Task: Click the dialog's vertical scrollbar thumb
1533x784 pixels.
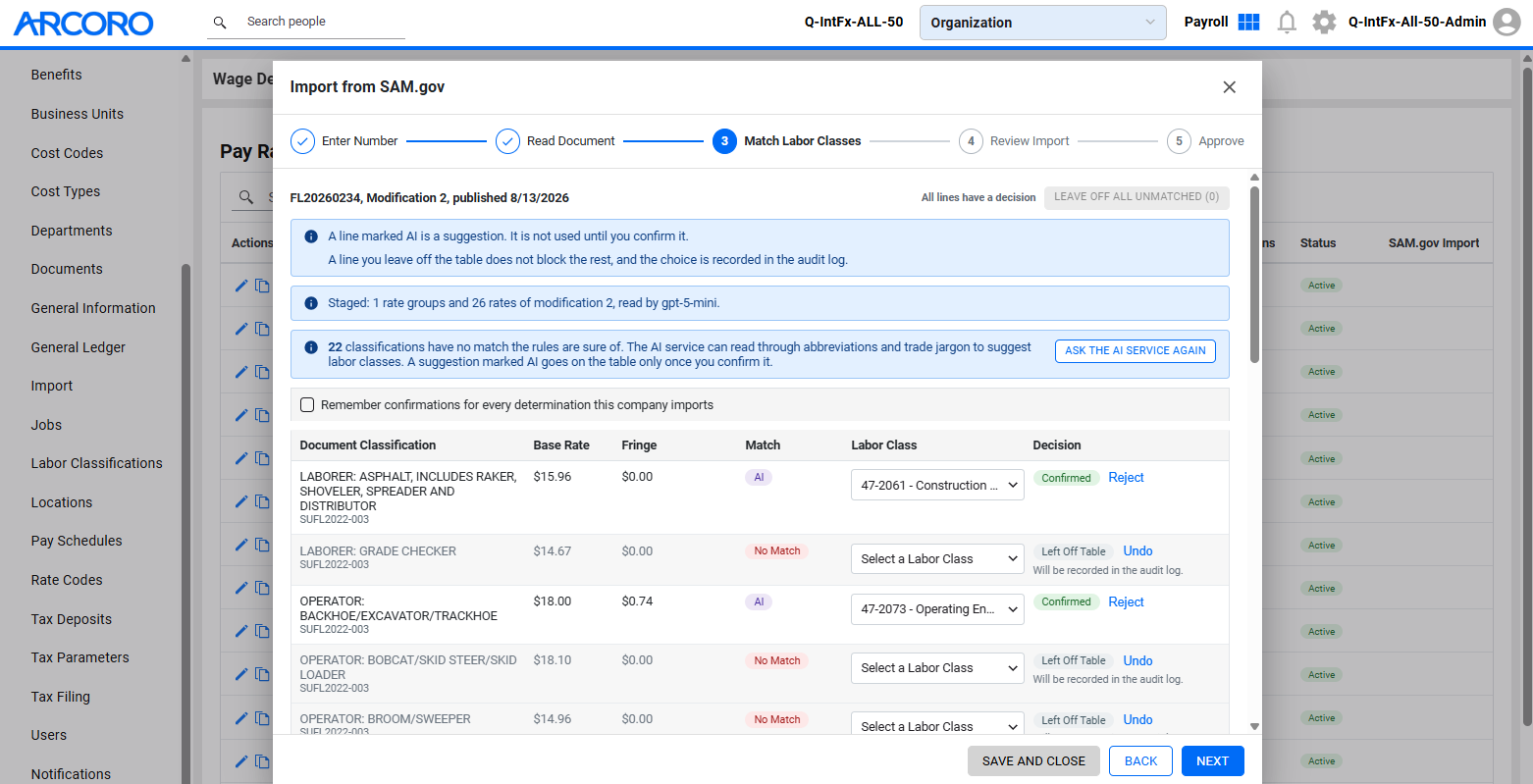Action: [x=1254, y=275]
